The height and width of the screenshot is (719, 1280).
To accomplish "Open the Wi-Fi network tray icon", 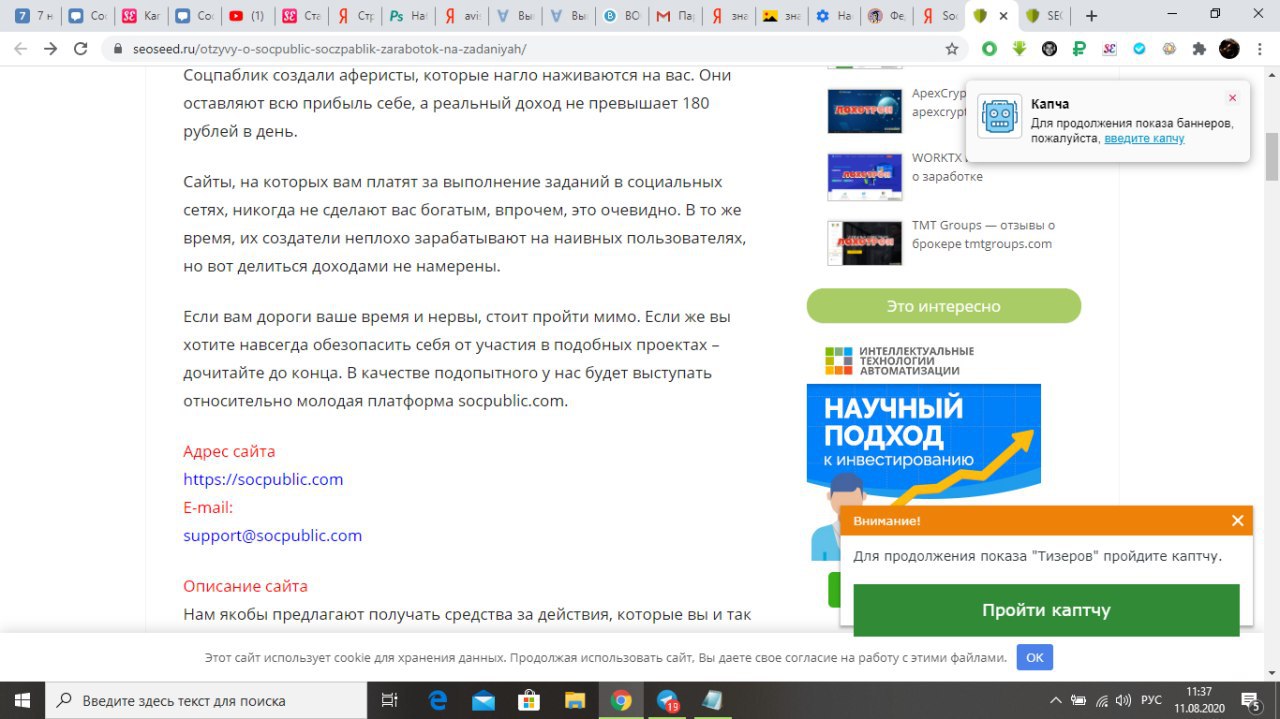I will pos(1102,700).
